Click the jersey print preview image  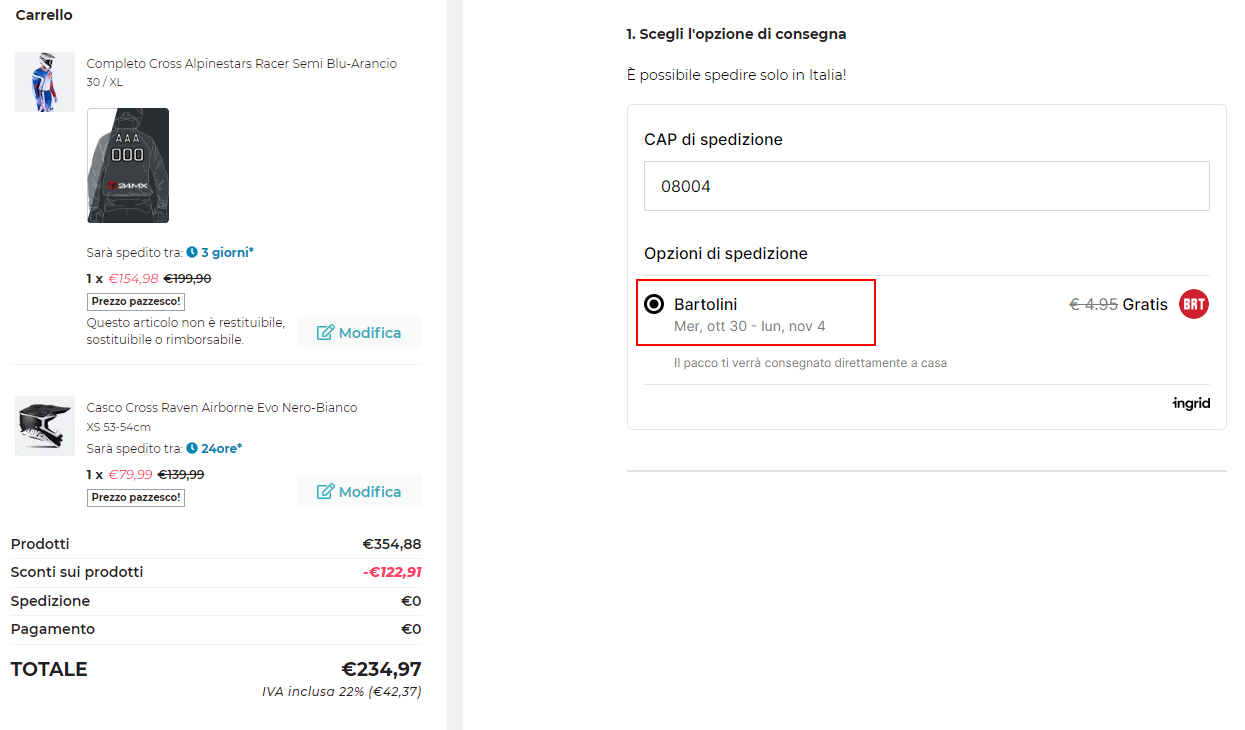(x=128, y=165)
